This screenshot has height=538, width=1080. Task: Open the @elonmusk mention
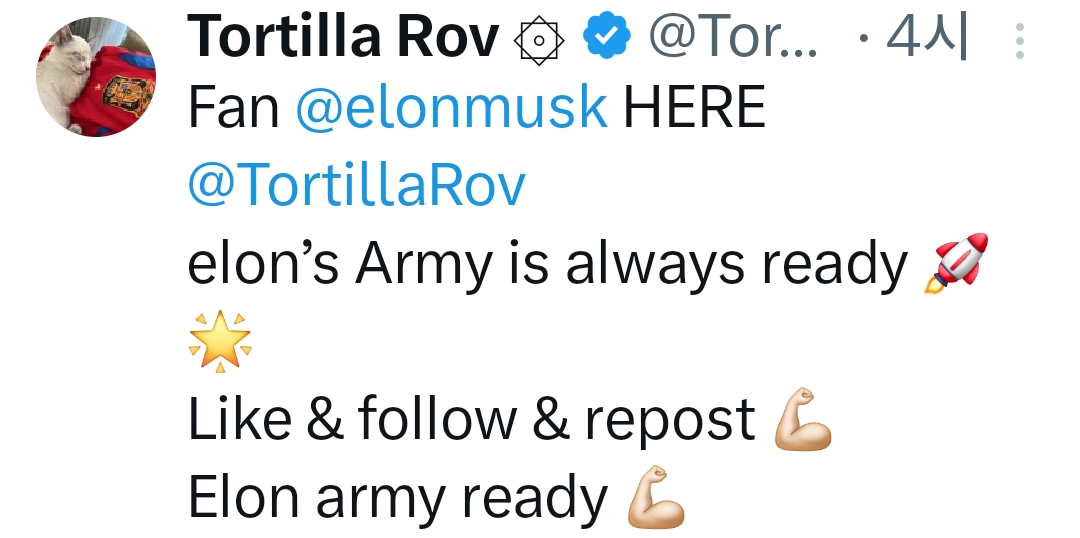pos(451,108)
